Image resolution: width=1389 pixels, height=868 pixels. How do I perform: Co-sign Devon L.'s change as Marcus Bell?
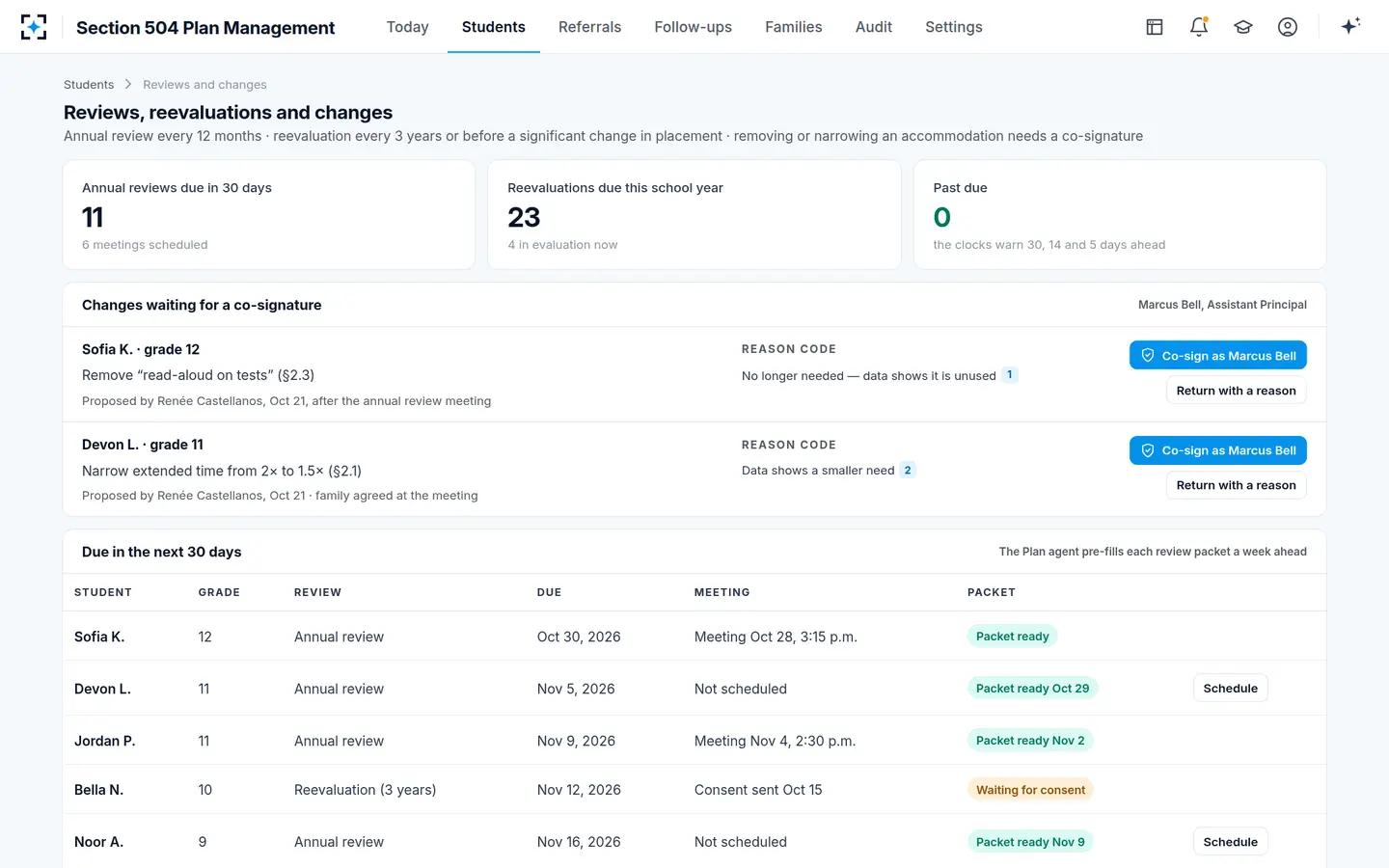pyautogui.click(x=1217, y=450)
